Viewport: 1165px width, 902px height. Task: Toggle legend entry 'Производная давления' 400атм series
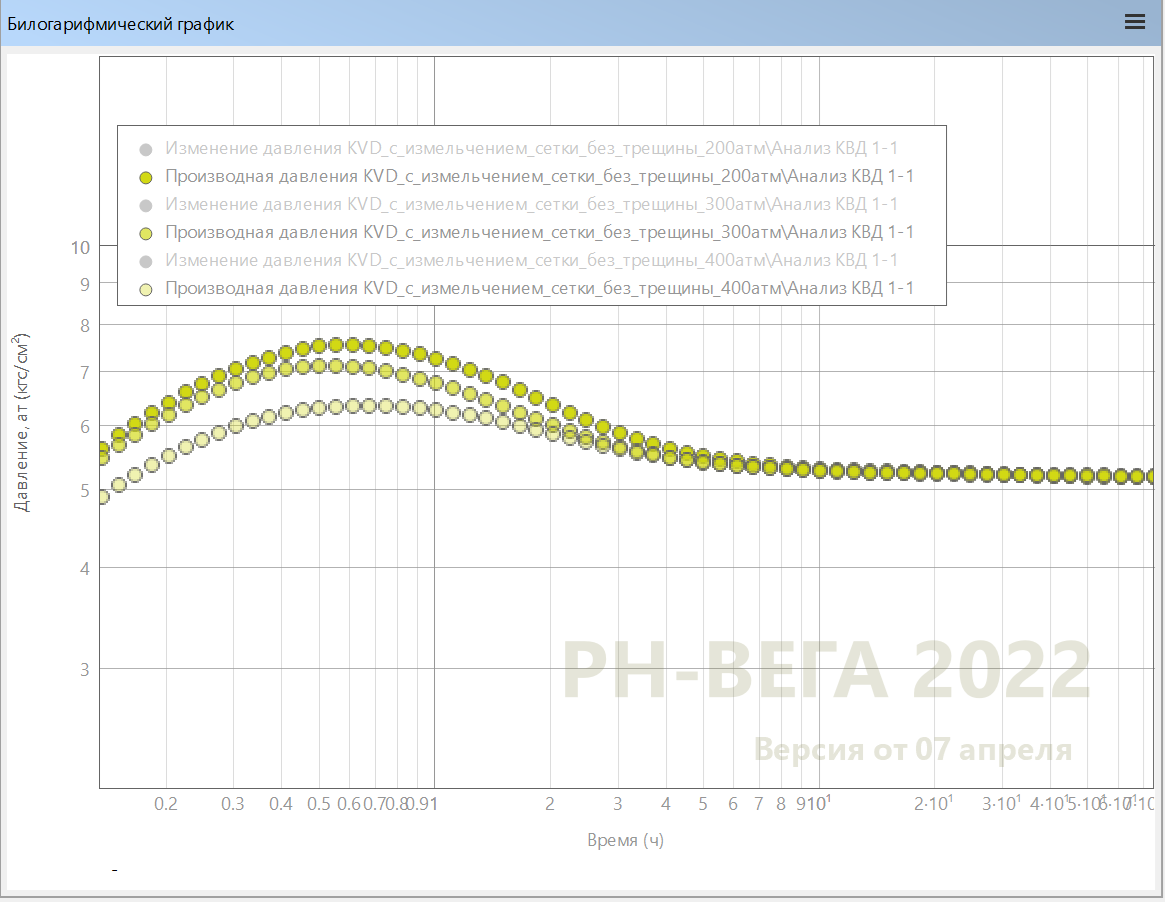(x=526, y=288)
